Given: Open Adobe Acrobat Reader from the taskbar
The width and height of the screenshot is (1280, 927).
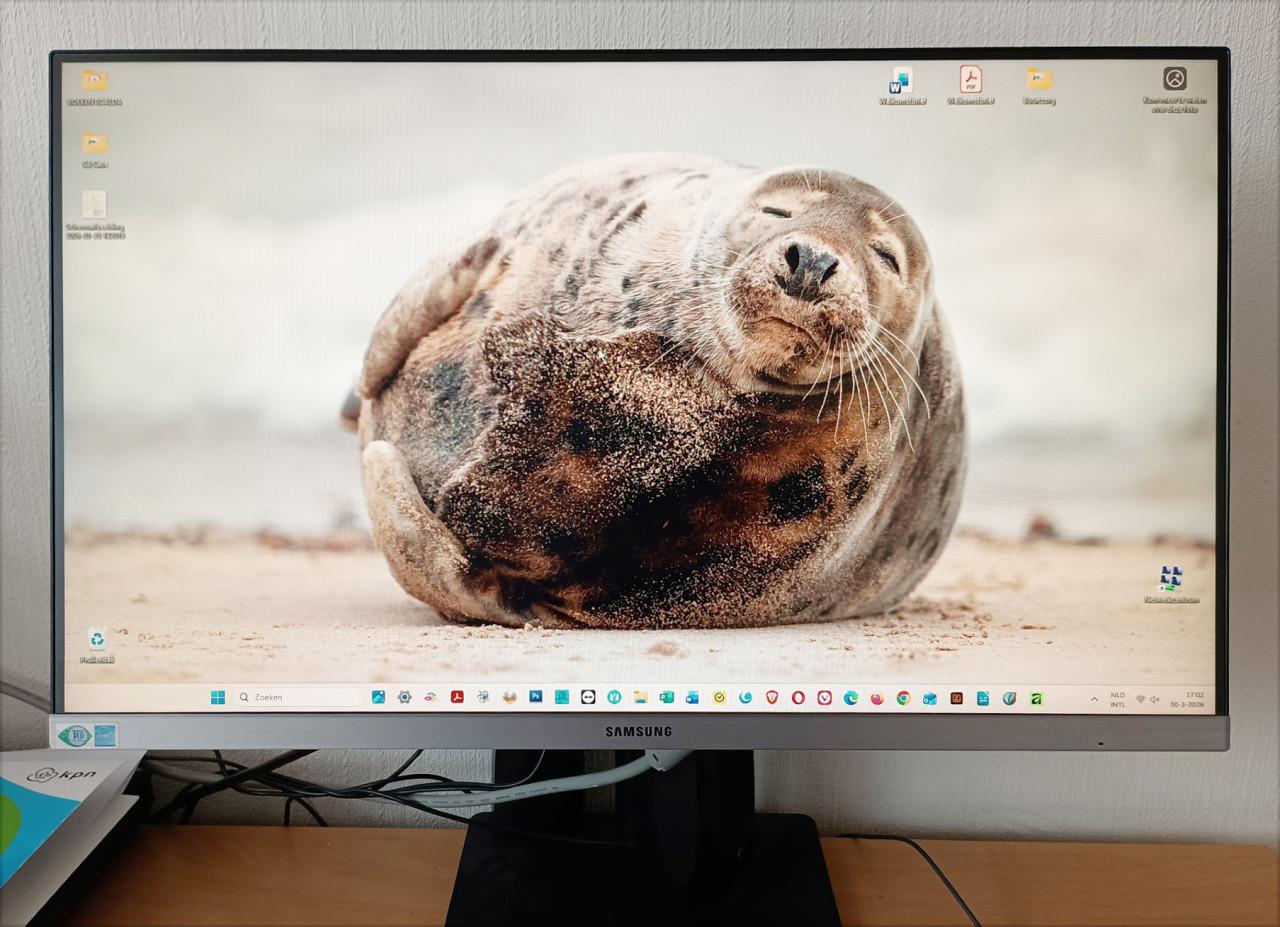Looking at the screenshot, I should coord(456,697).
